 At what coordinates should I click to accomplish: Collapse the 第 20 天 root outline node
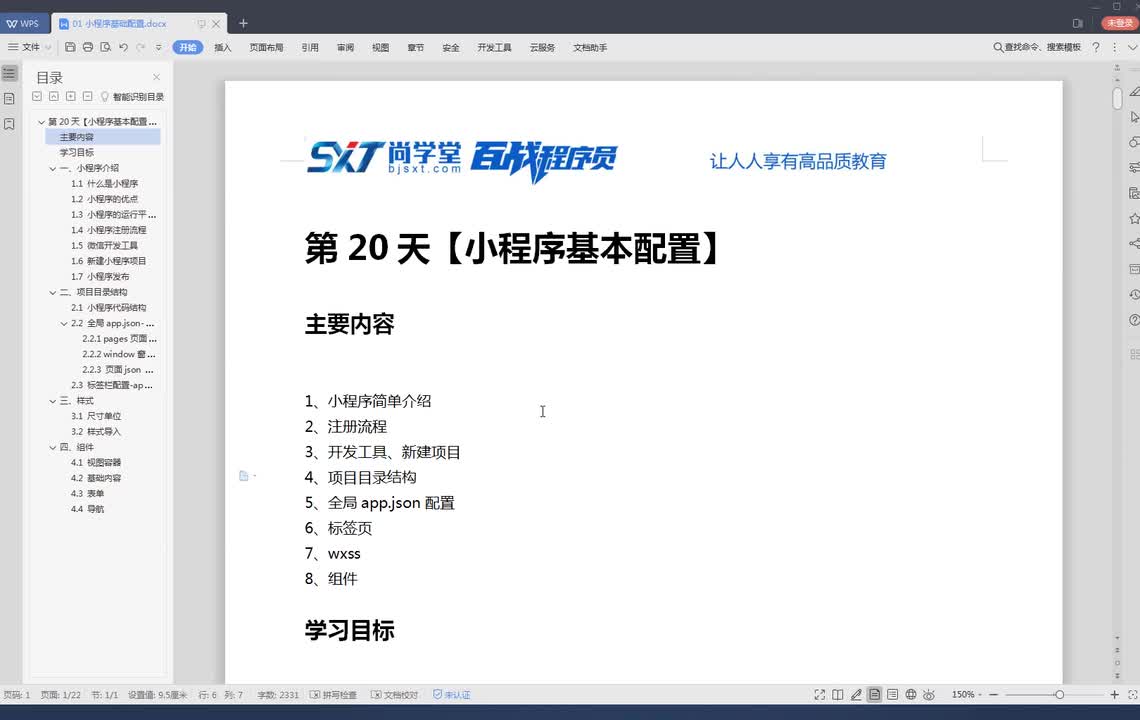(41, 122)
